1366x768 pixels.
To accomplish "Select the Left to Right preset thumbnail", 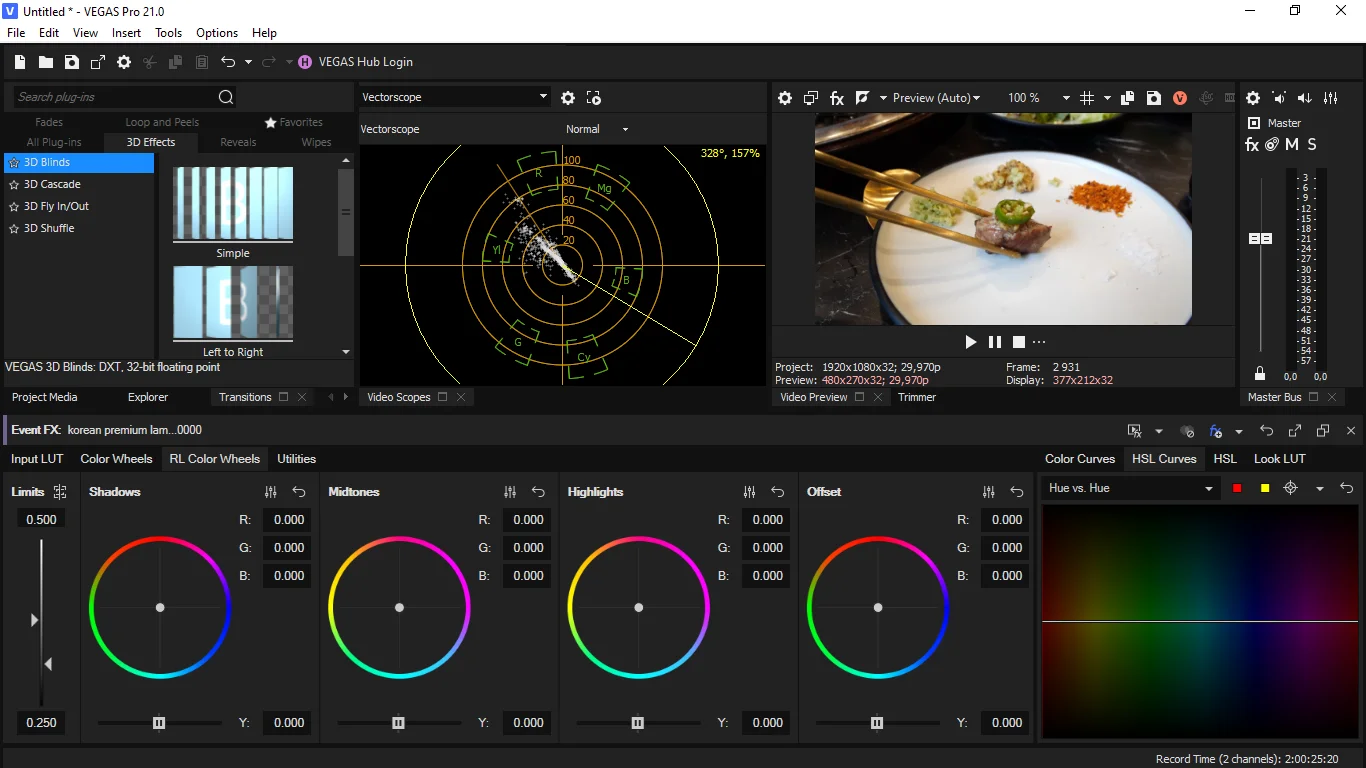I will pyautogui.click(x=233, y=303).
